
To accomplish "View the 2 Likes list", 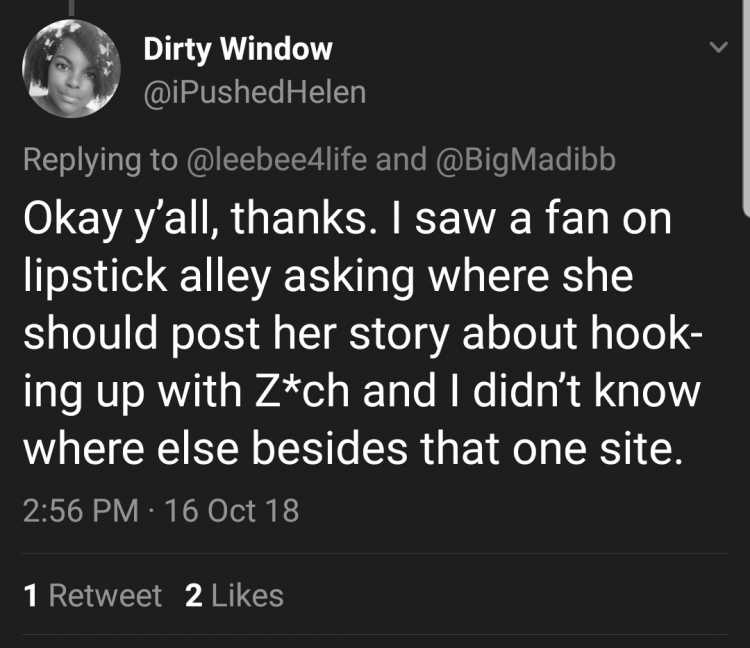I will point(234,596).
